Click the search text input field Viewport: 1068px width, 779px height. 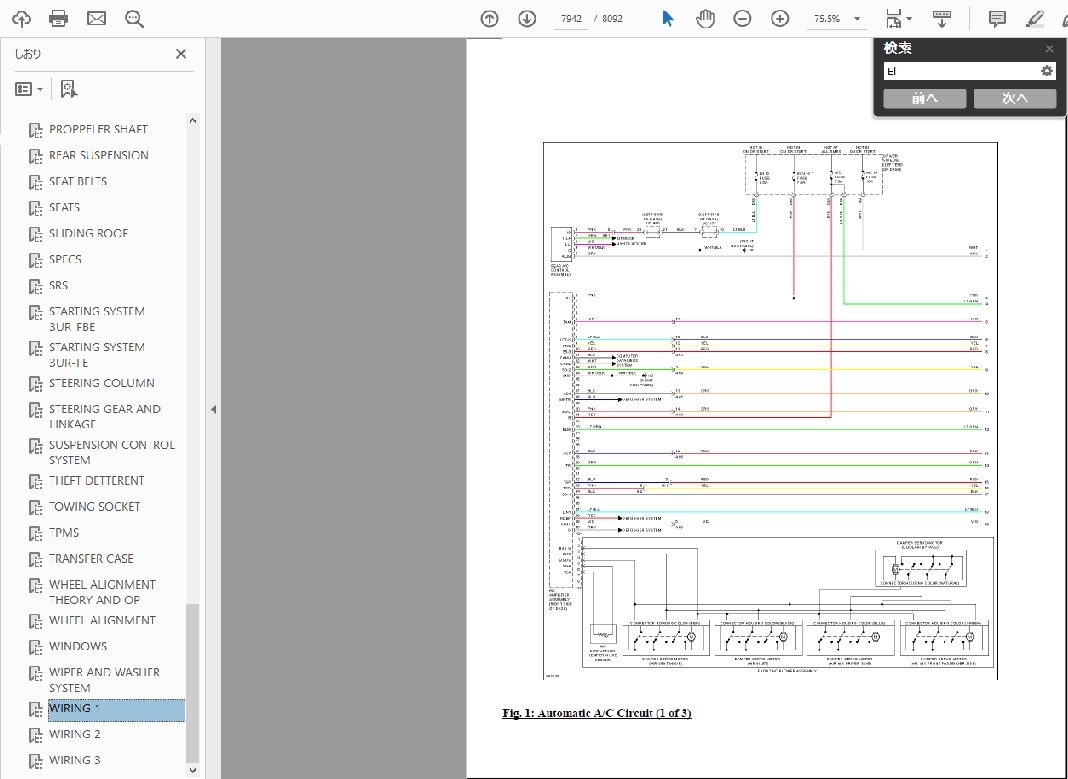pos(960,71)
